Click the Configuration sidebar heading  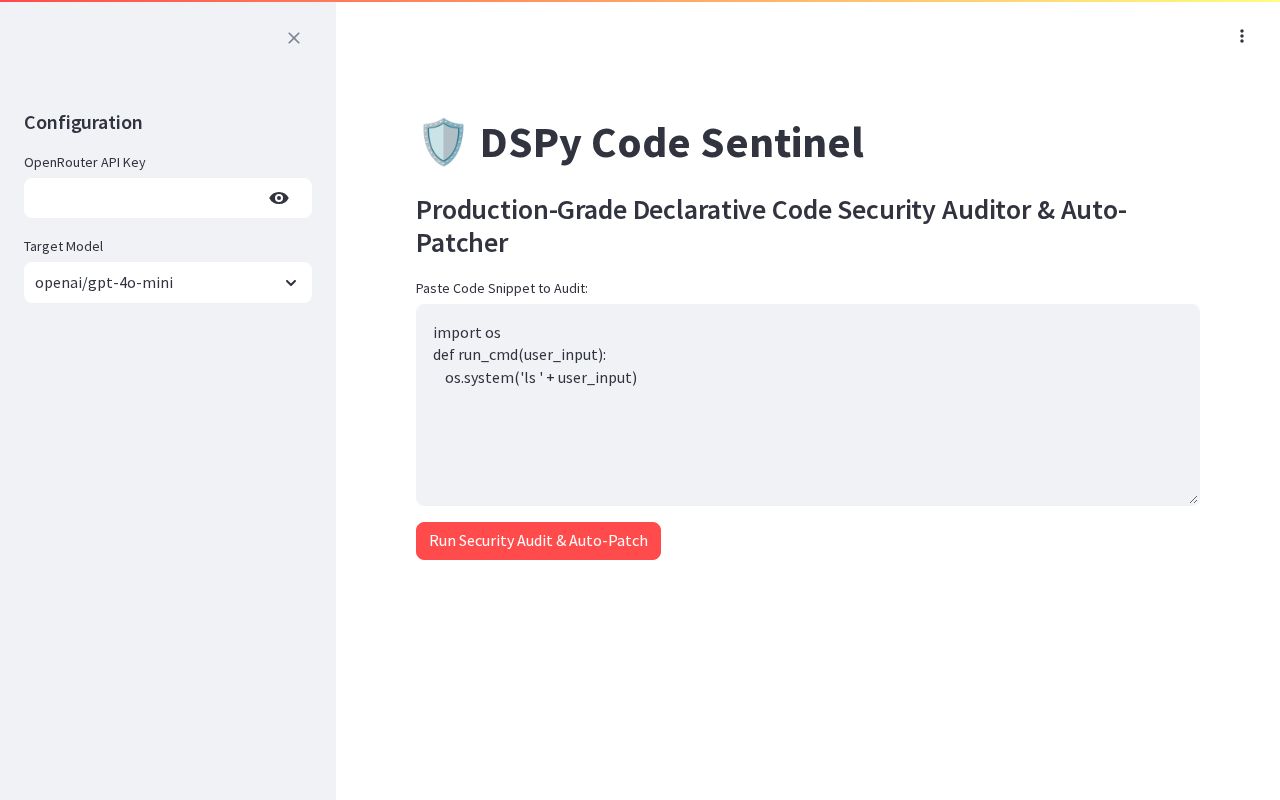pyautogui.click(x=83, y=122)
